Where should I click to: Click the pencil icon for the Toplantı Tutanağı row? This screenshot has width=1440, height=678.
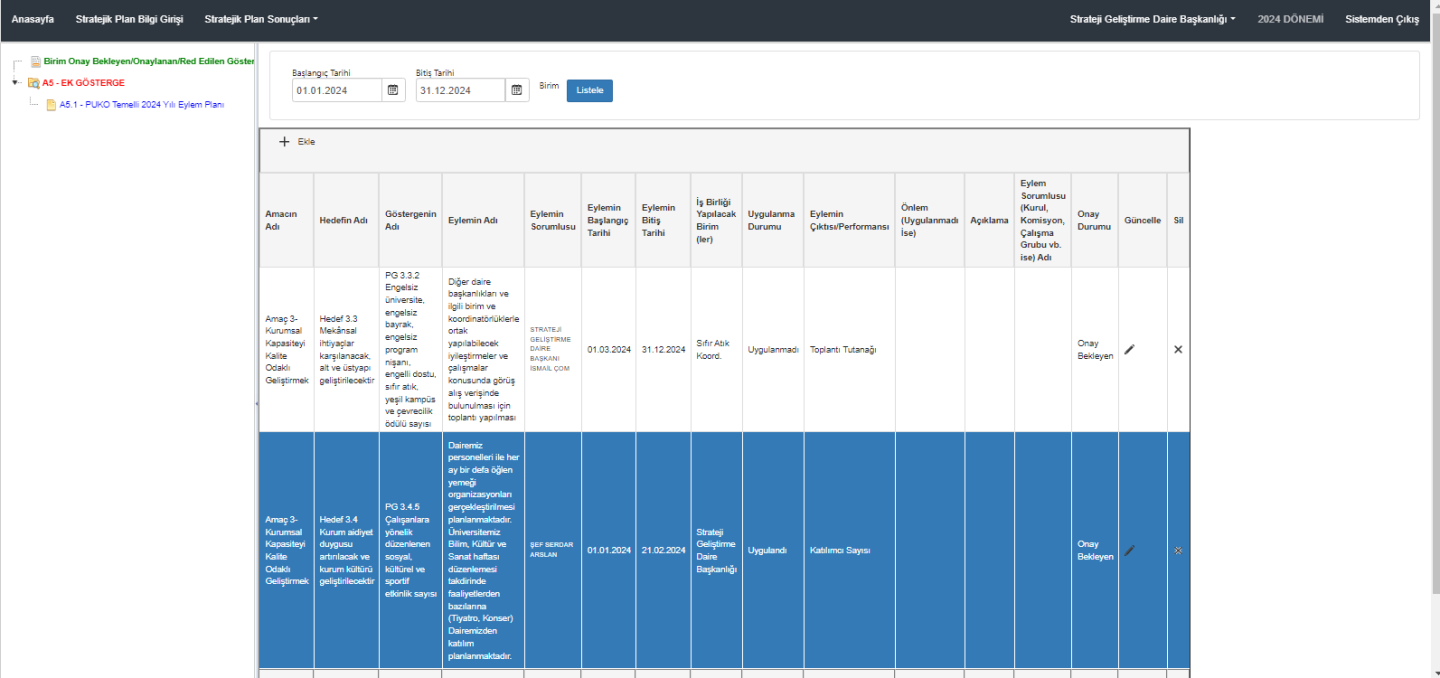click(1130, 349)
